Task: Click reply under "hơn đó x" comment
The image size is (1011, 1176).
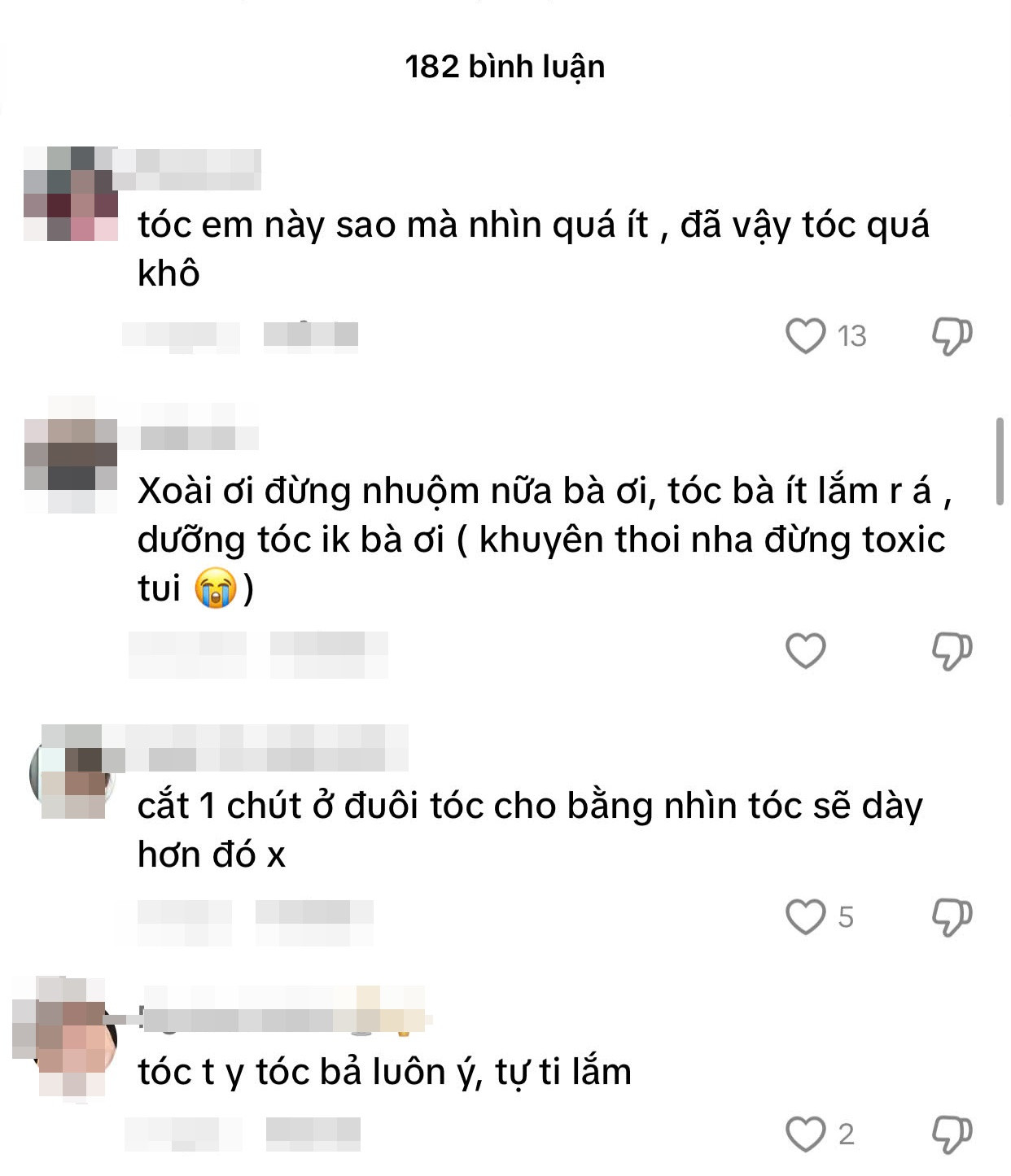Action: tap(314, 922)
